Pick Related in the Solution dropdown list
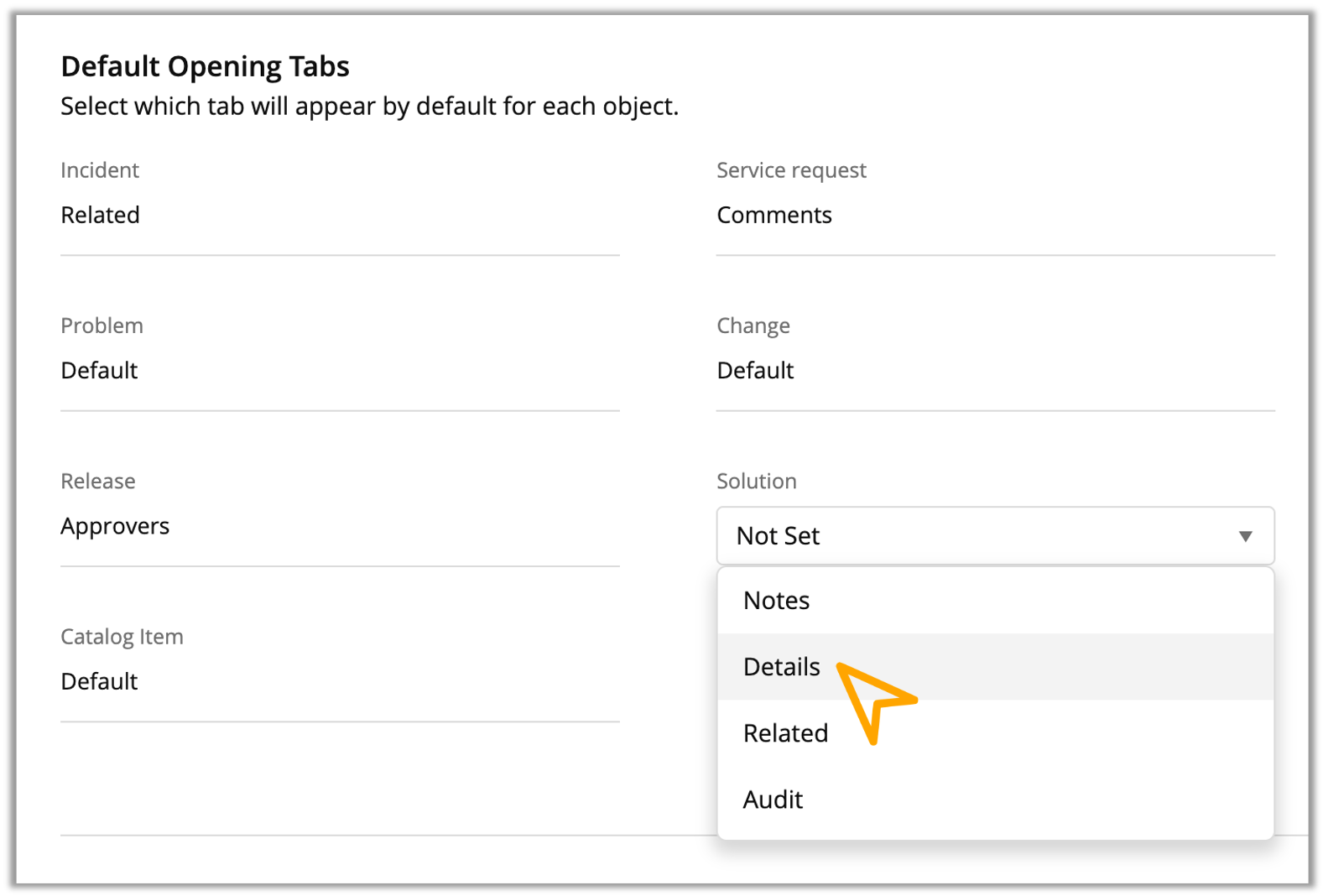Image resolution: width=1323 pixels, height=896 pixels. [995, 733]
